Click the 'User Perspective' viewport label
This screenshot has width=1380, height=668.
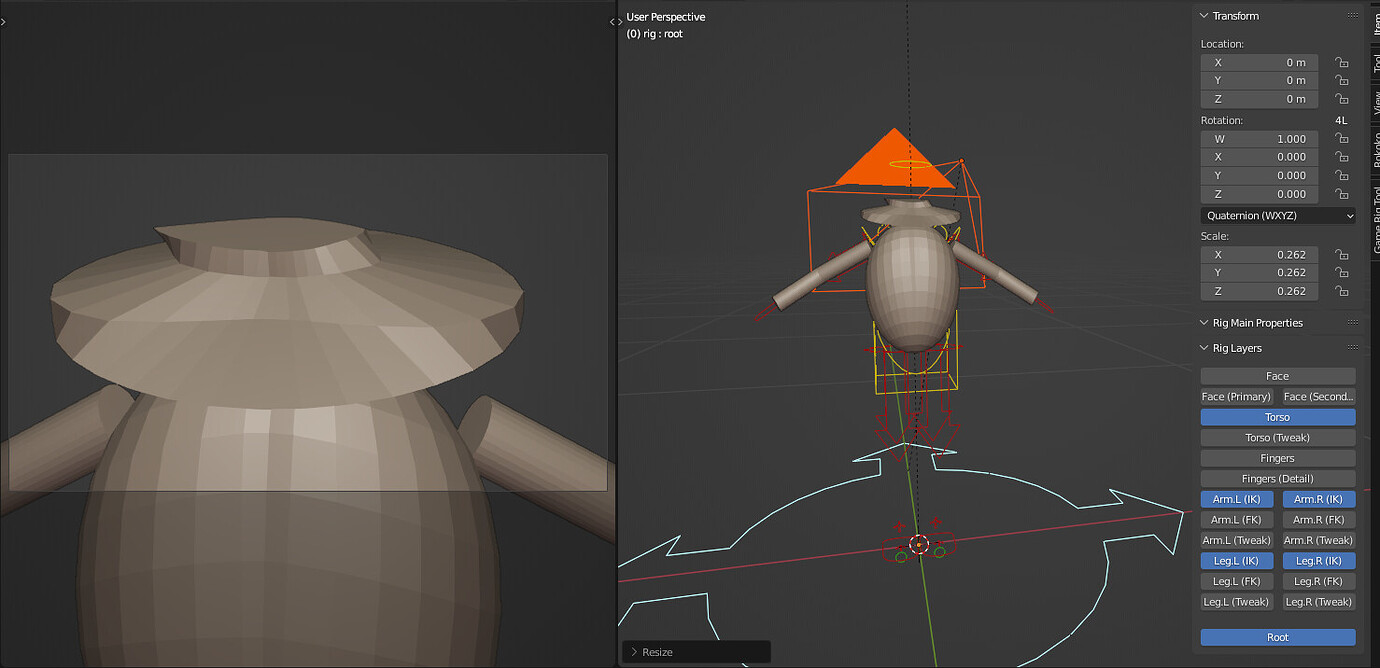[x=666, y=17]
